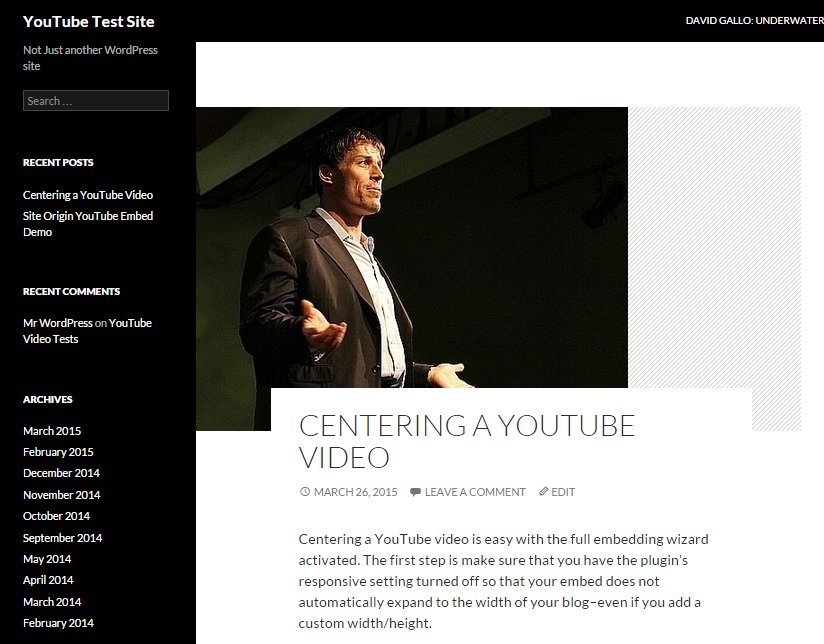Click the pencil edit icon
This screenshot has width=824, height=644.
pos(544,492)
